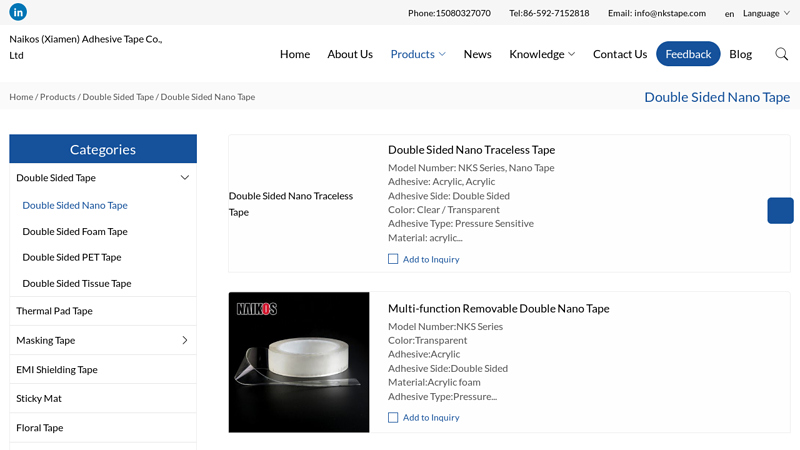The width and height of the screenshot is (800, 450).
Task: Select Double Sided Nano Tape category
Action: pos(75,205)
